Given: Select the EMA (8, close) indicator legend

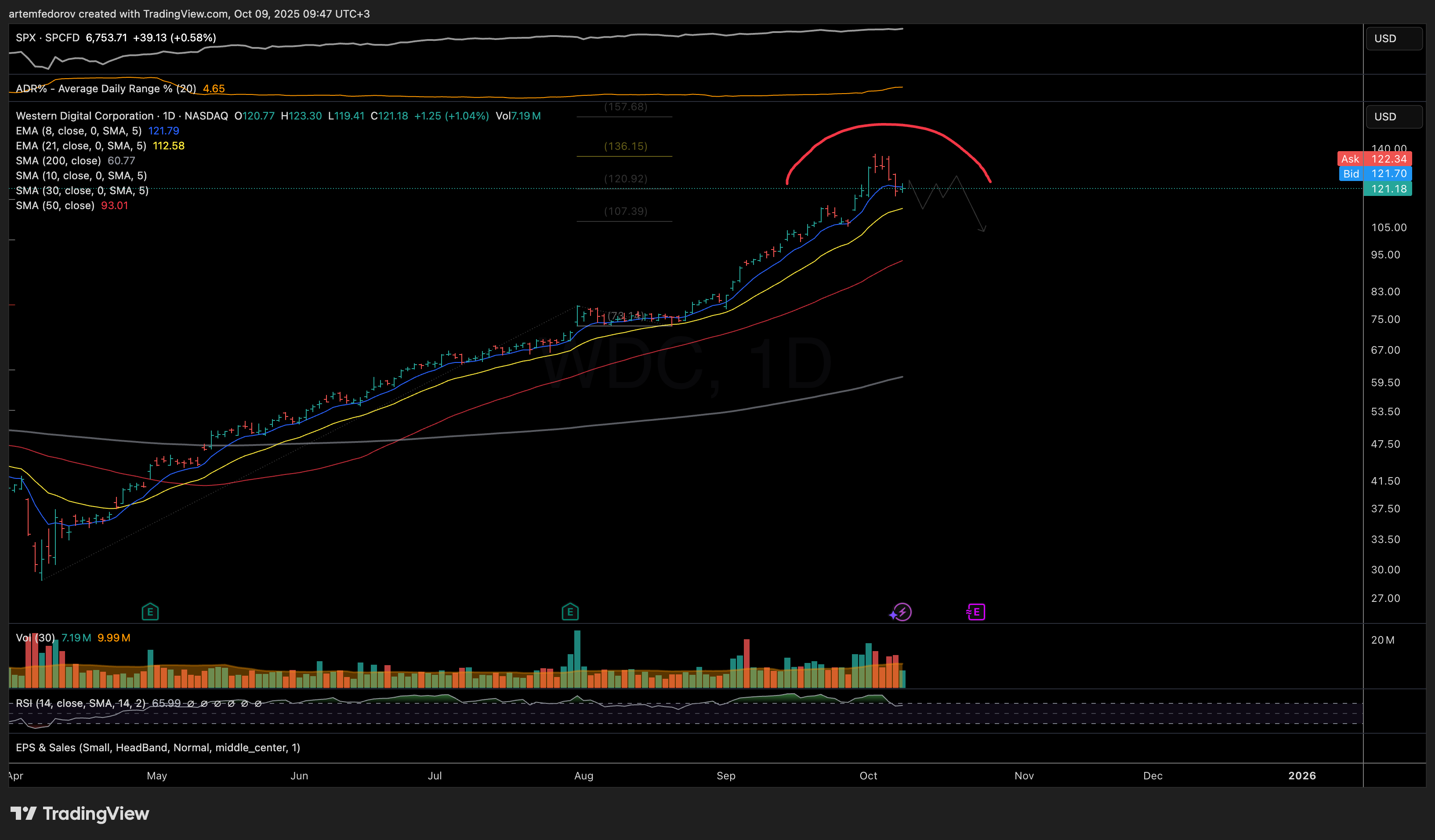Looking at the screenshot, I should click(79, 131).
